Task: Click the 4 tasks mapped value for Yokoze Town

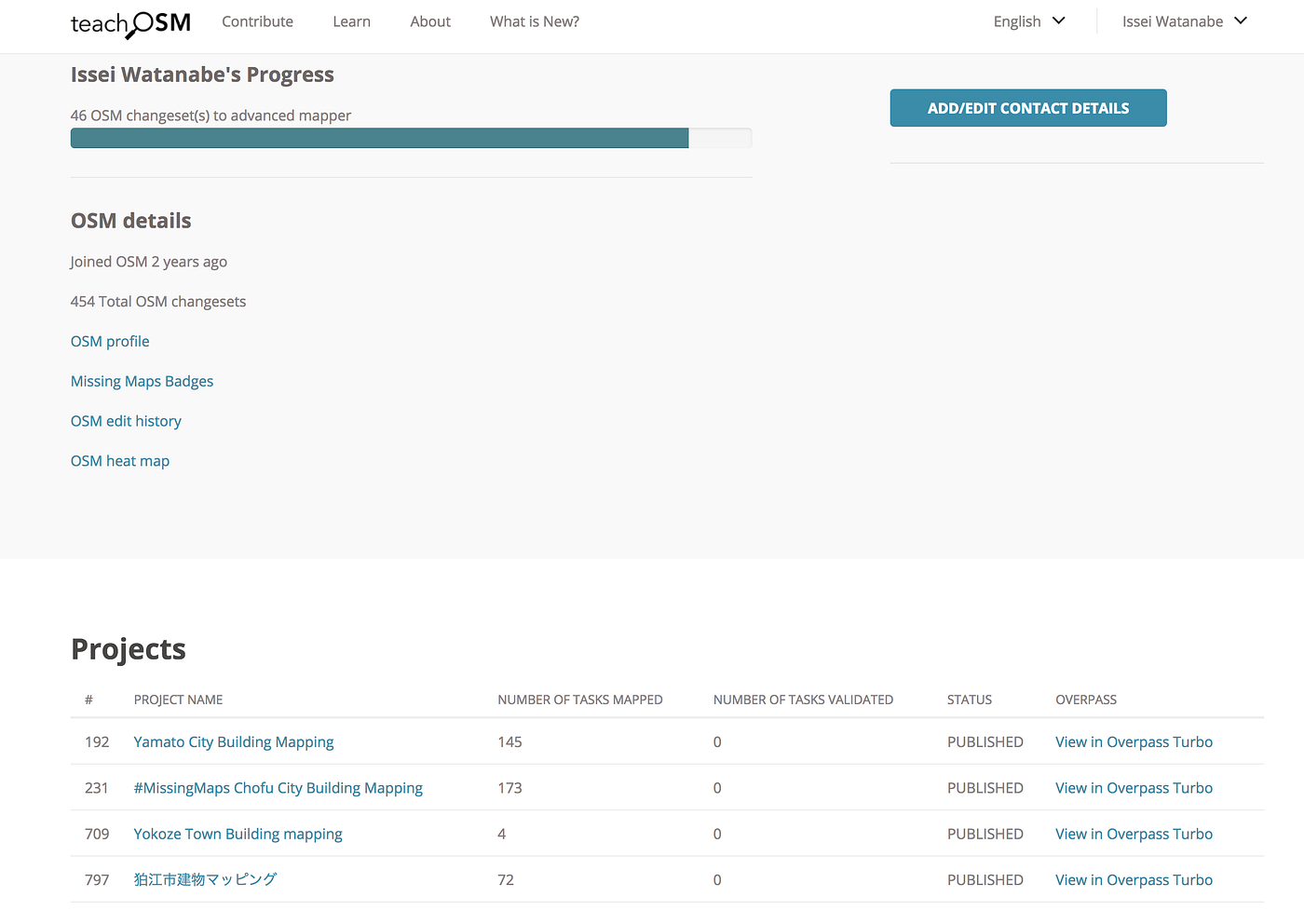Action: tap(502, 834)
